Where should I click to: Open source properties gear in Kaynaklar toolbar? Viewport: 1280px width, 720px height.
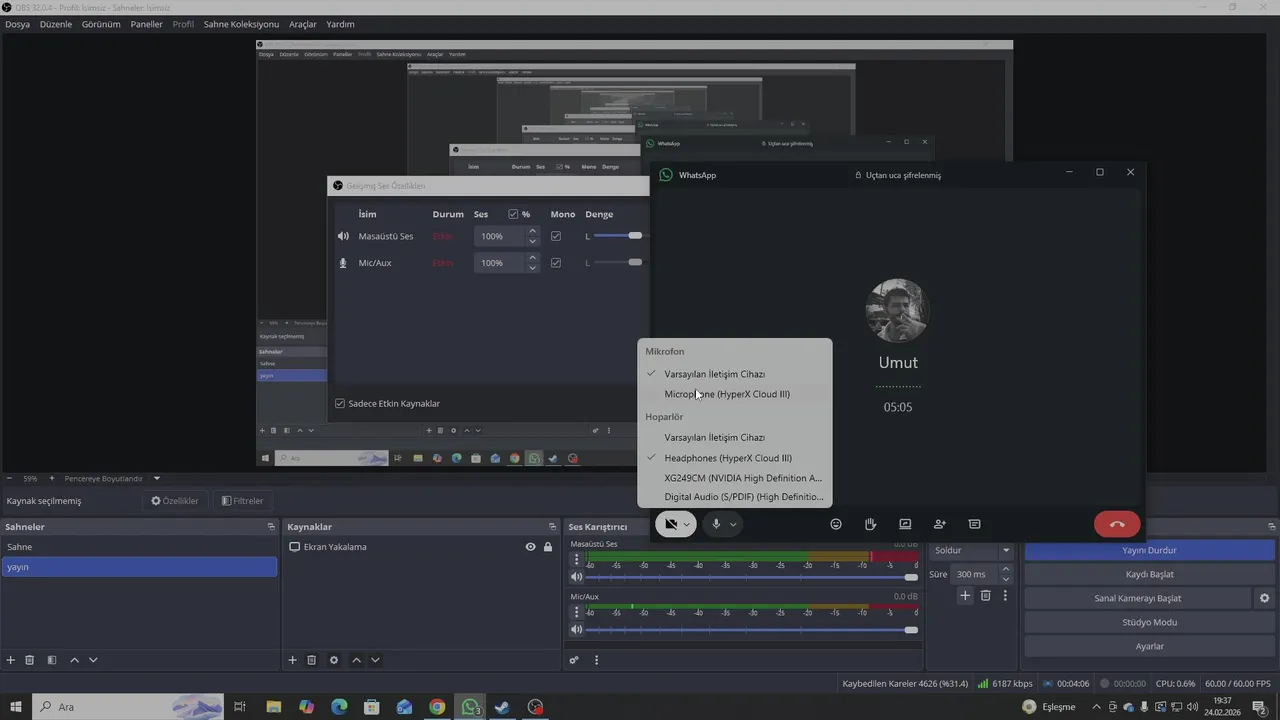pos(334,660)
